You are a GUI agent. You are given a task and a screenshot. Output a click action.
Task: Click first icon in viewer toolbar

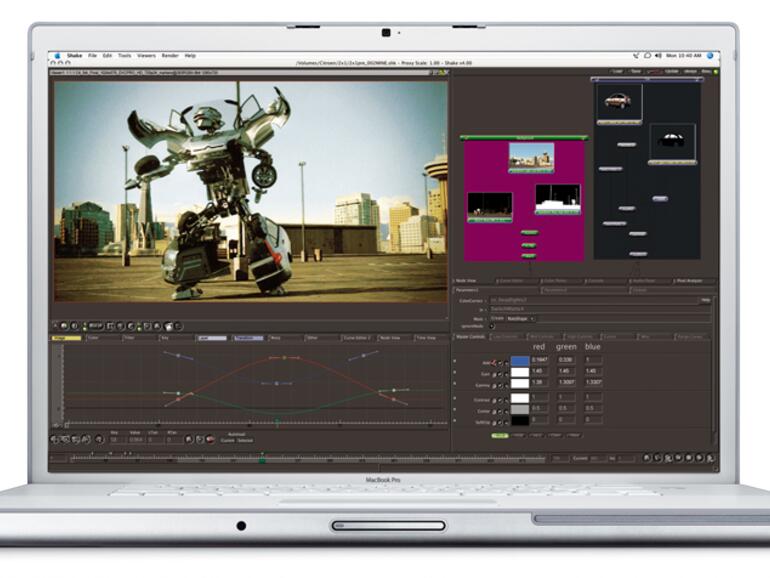[55, 326]
